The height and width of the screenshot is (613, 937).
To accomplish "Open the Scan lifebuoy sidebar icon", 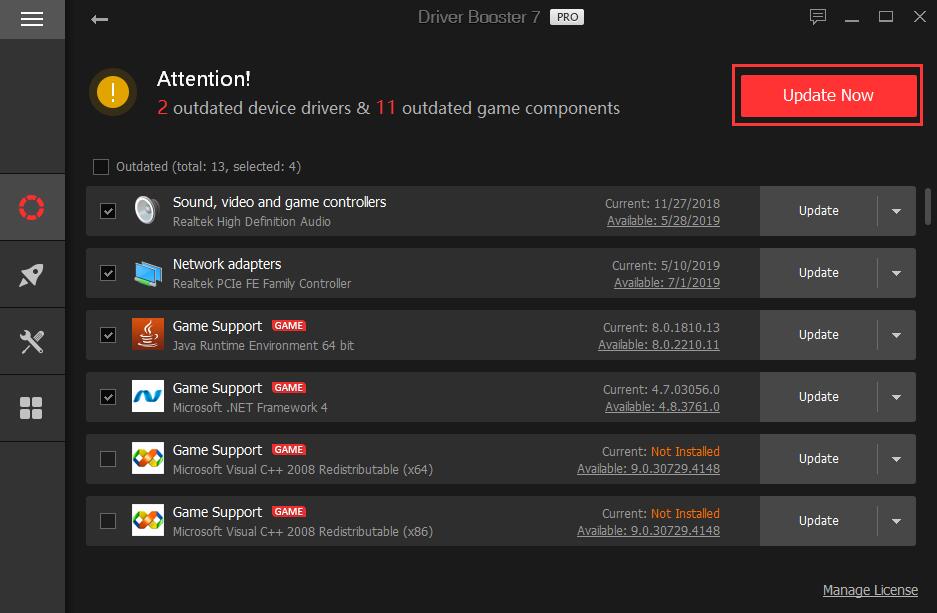I will (32, 207).
